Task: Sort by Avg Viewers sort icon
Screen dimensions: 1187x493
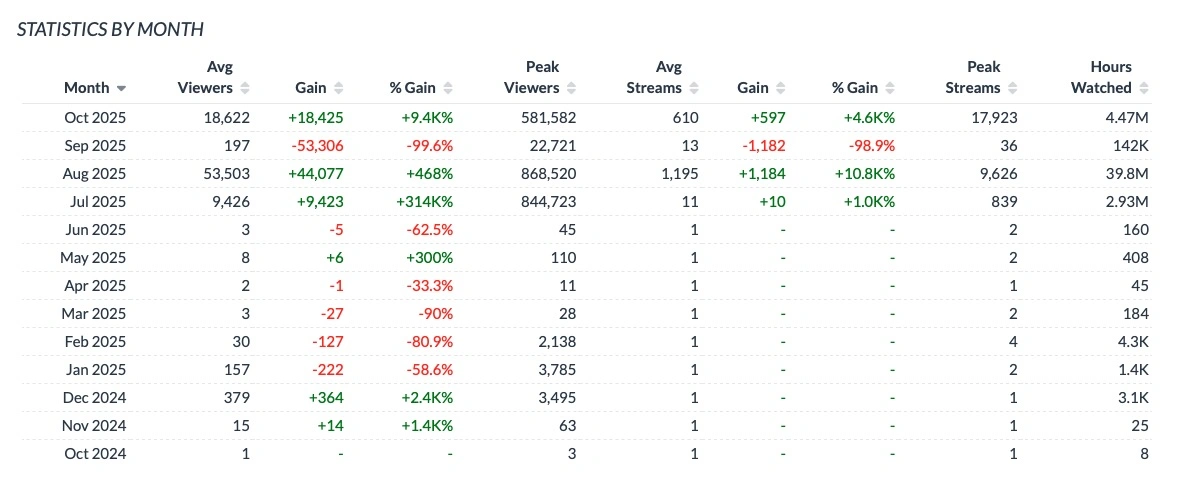Action: pos(245,88)
